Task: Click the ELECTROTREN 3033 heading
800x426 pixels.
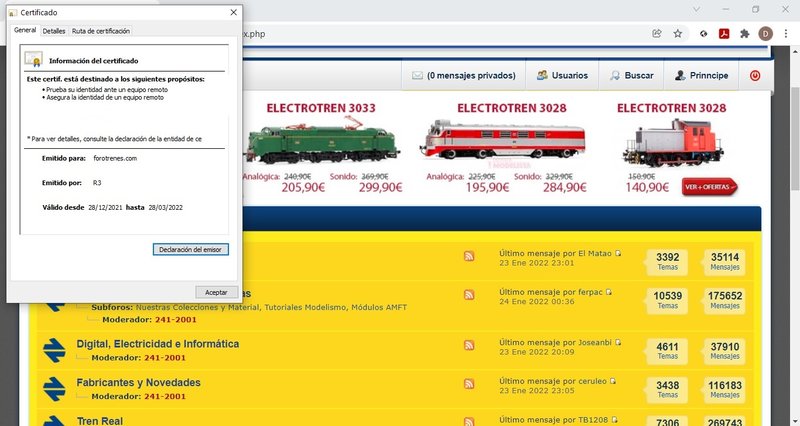Action: (x=321, y=108)
